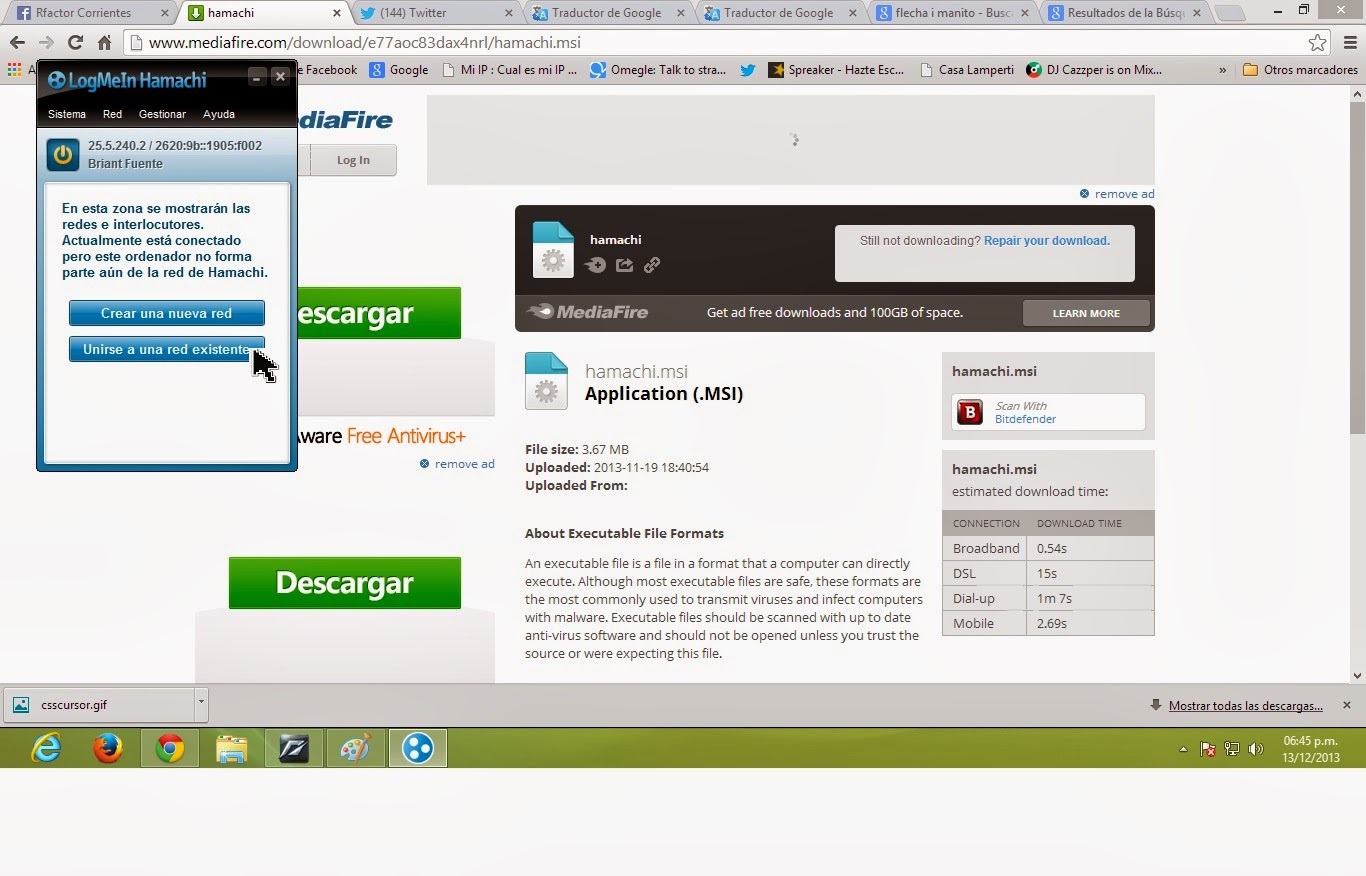Open the Red menu in Hamachi
Viewport: 1366px width, 876px height.
tap(112, 114)
